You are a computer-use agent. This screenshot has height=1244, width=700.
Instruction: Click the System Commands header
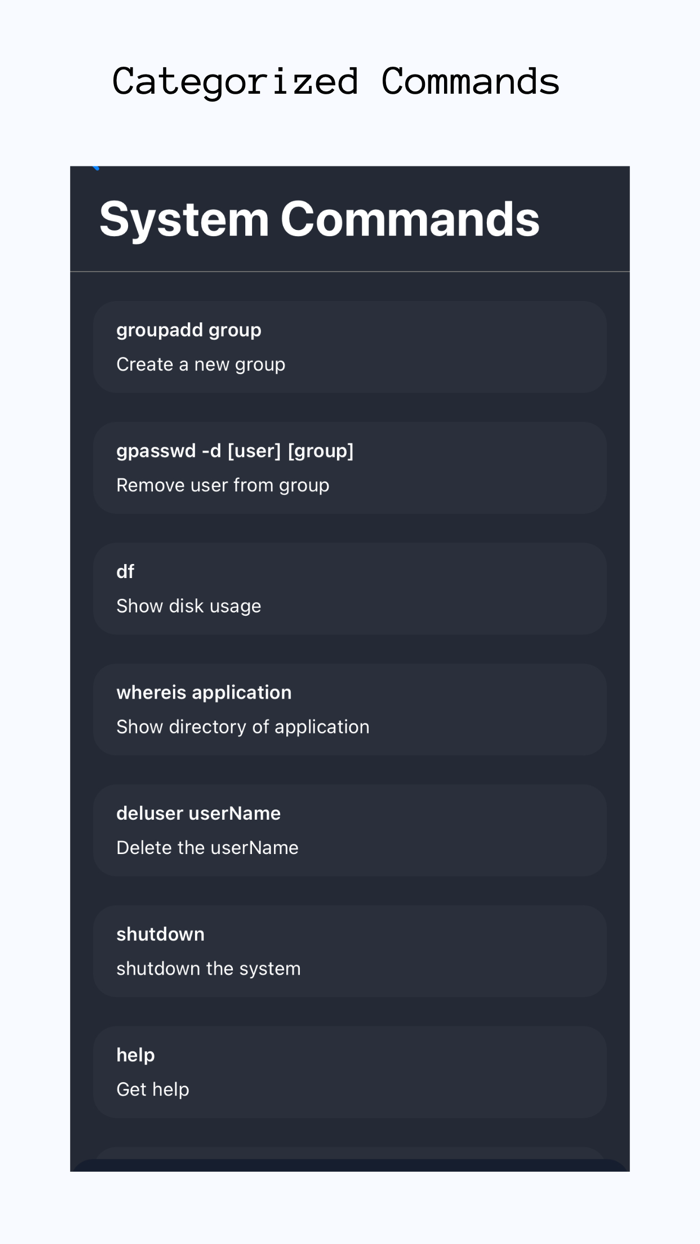pos(318,218)
